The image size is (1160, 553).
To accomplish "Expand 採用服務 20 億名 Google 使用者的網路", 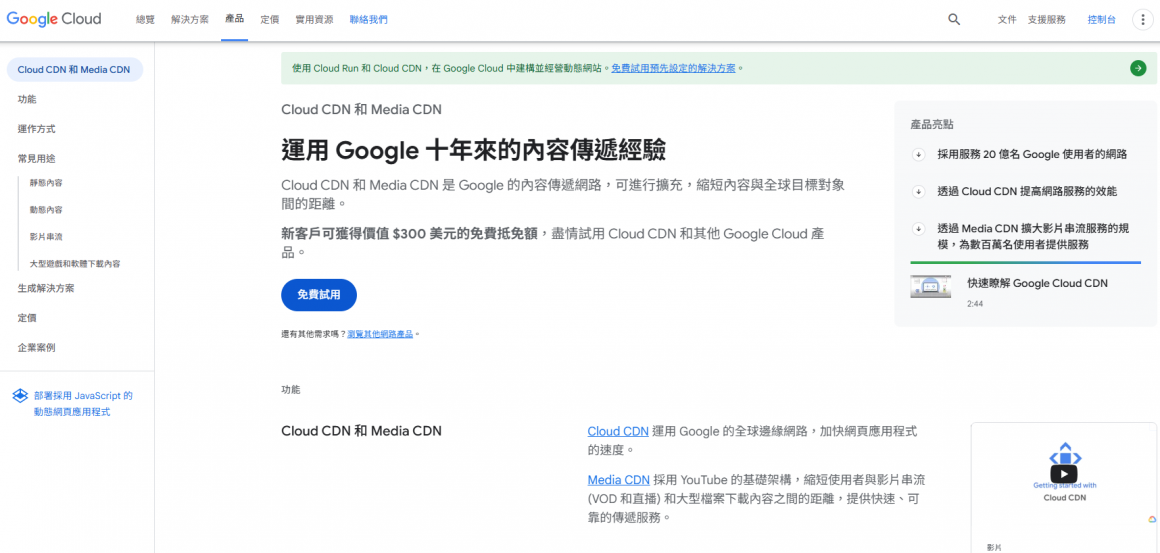I will pos(919,154).
